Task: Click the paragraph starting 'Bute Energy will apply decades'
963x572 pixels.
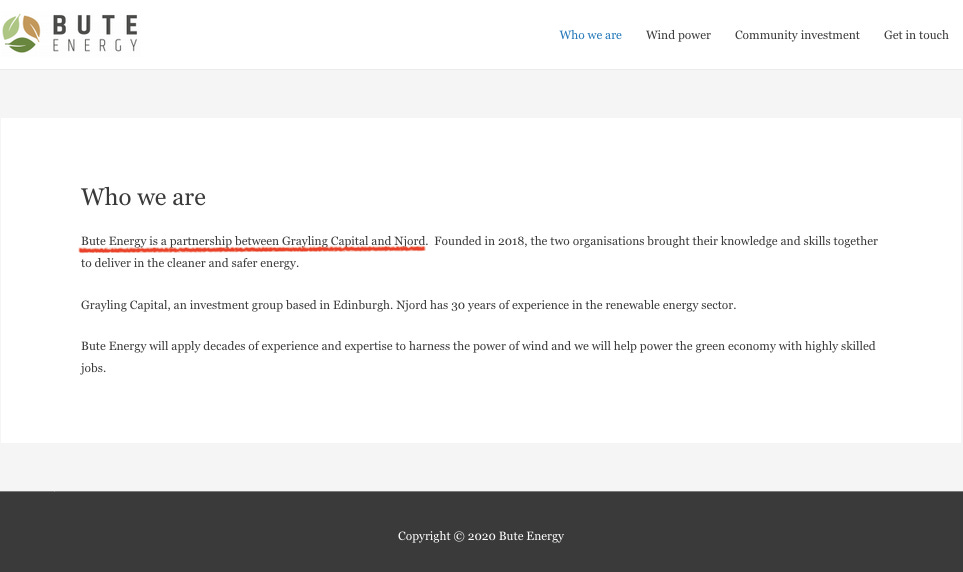Action: click(x=478, y=357)
